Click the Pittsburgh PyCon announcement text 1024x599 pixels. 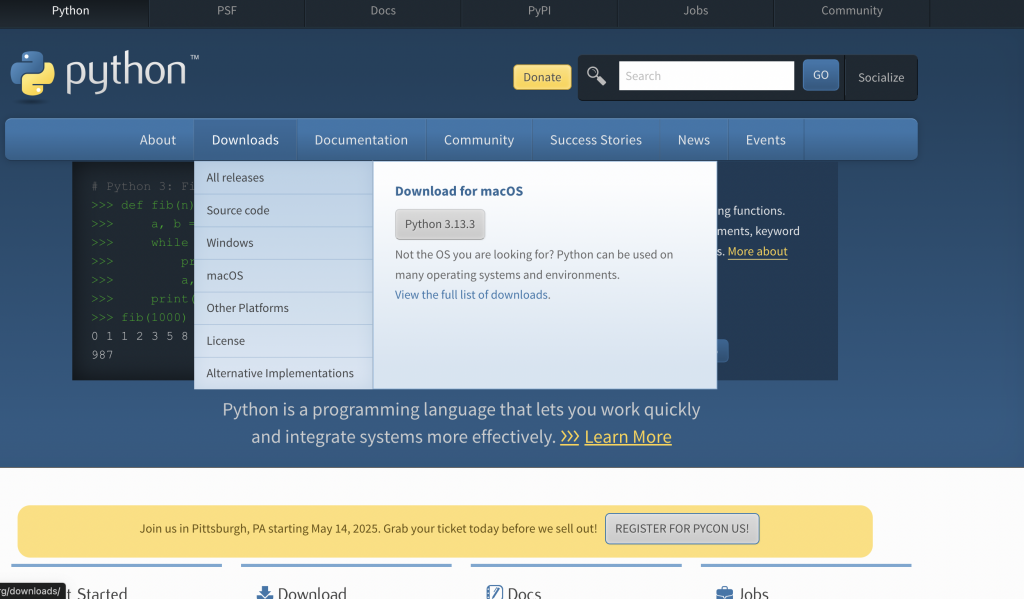pos(368,528)
